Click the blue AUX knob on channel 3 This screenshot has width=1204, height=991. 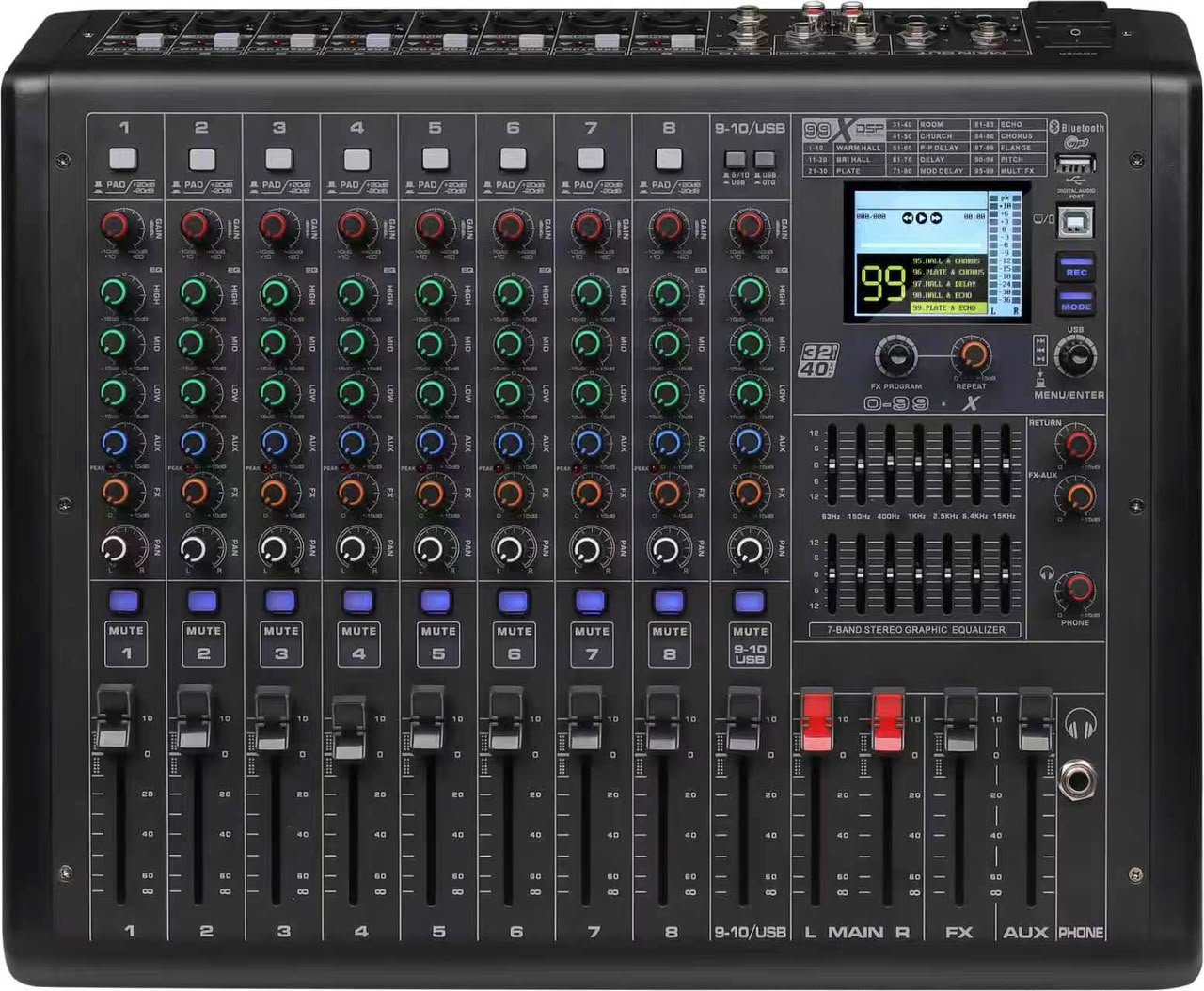[x=275, y=443]
